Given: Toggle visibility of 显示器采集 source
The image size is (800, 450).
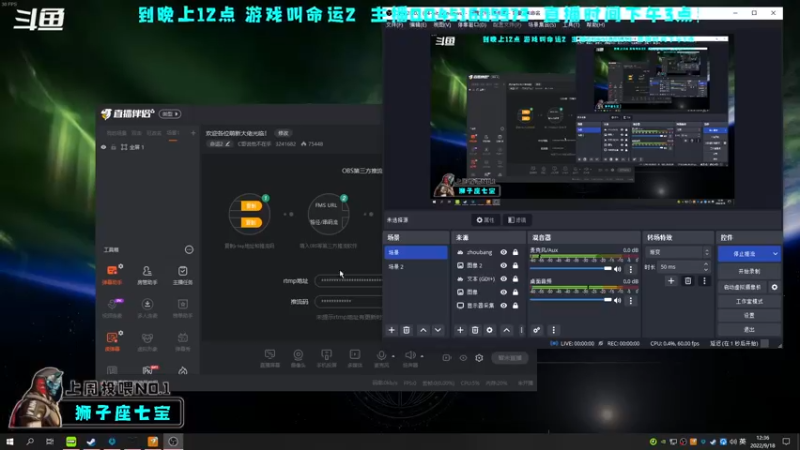Looking at the screenshot, I should click(504, 305).
